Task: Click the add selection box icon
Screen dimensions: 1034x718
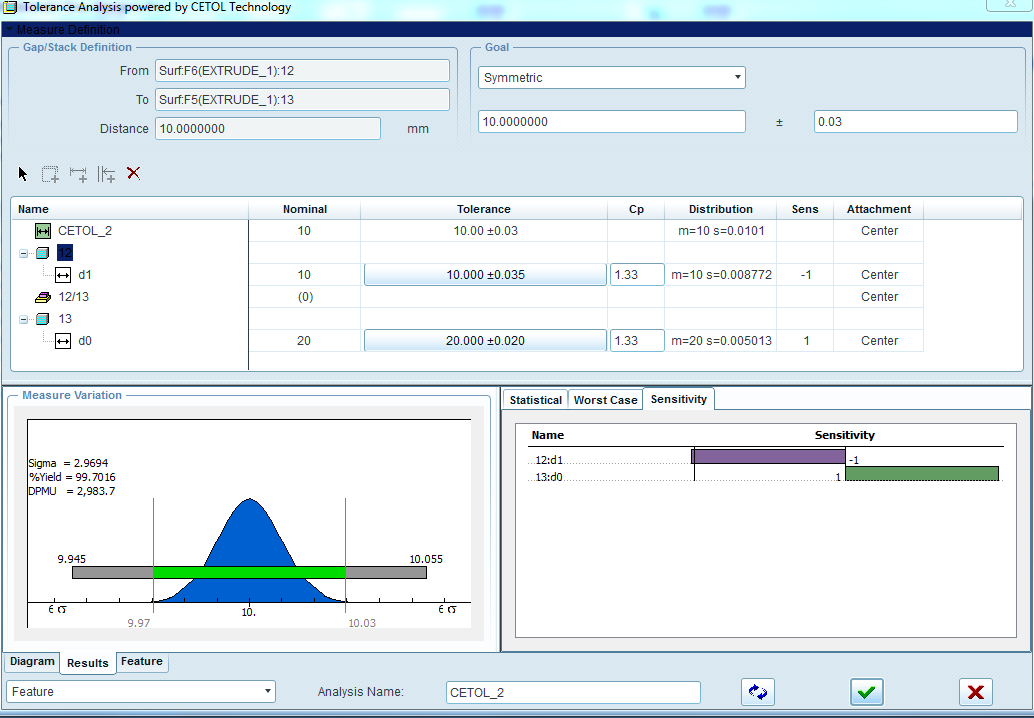Action: point(50,174)
